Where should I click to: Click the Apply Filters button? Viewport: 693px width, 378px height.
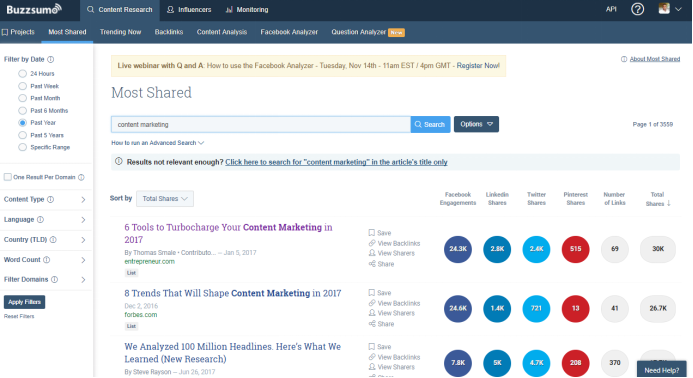tap(24, 302)
